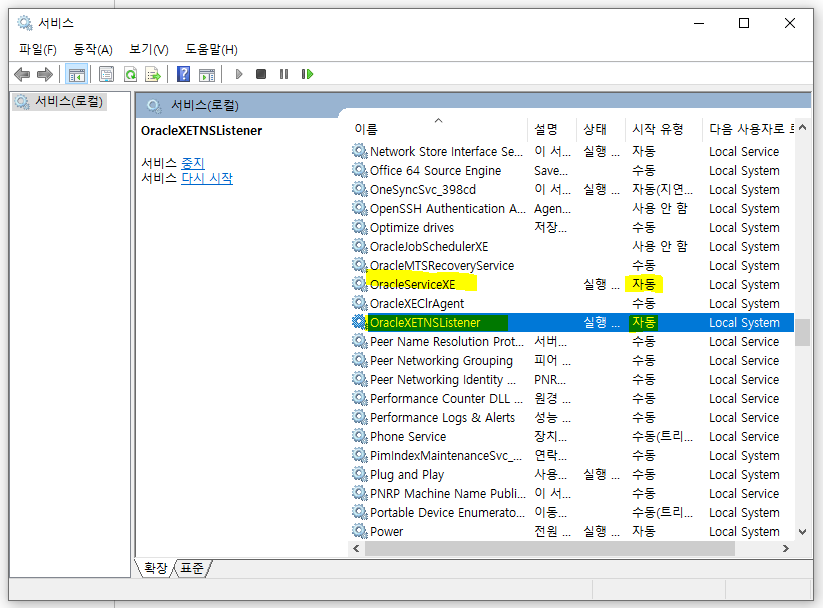
Task: Click the Pause Service icon
Action: point(284,75)
